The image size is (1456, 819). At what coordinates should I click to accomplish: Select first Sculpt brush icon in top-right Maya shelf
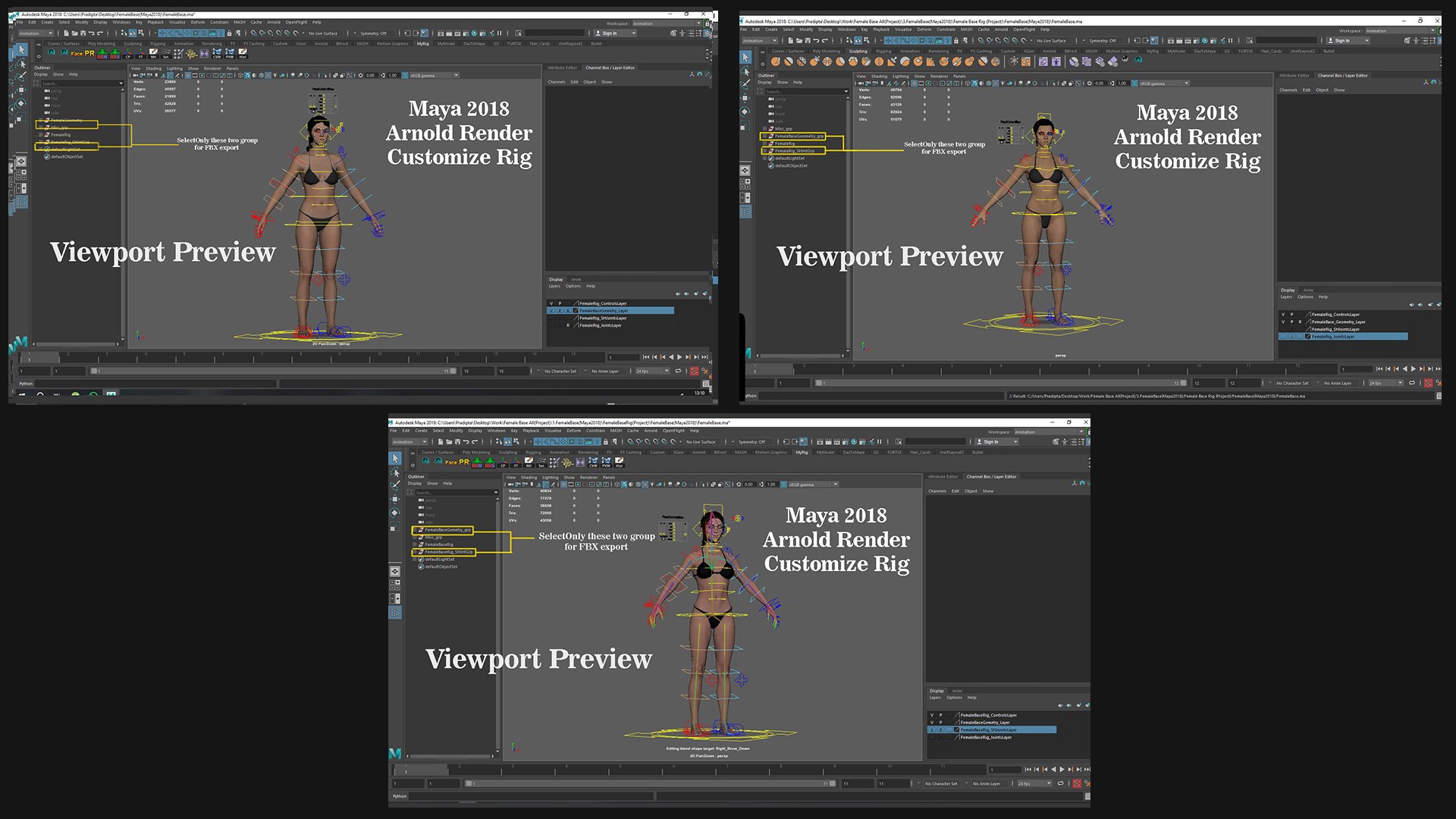[776, 61]
